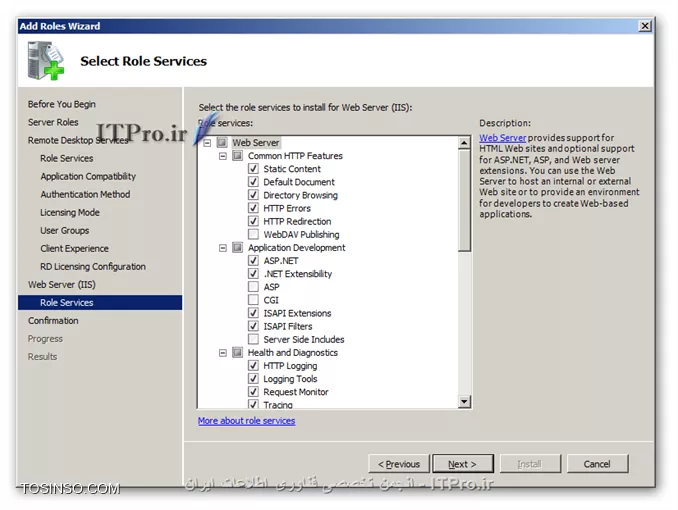Open RD Licensing Configuration step
This screenshot has height=510, width=678.
click(x=93, y=266)
